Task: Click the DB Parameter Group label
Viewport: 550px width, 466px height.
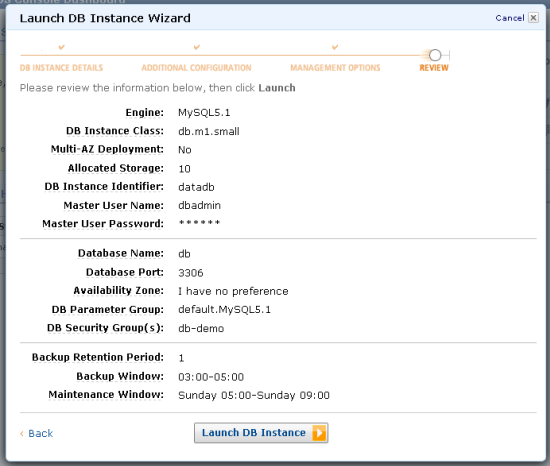Action: pos(107,310)
